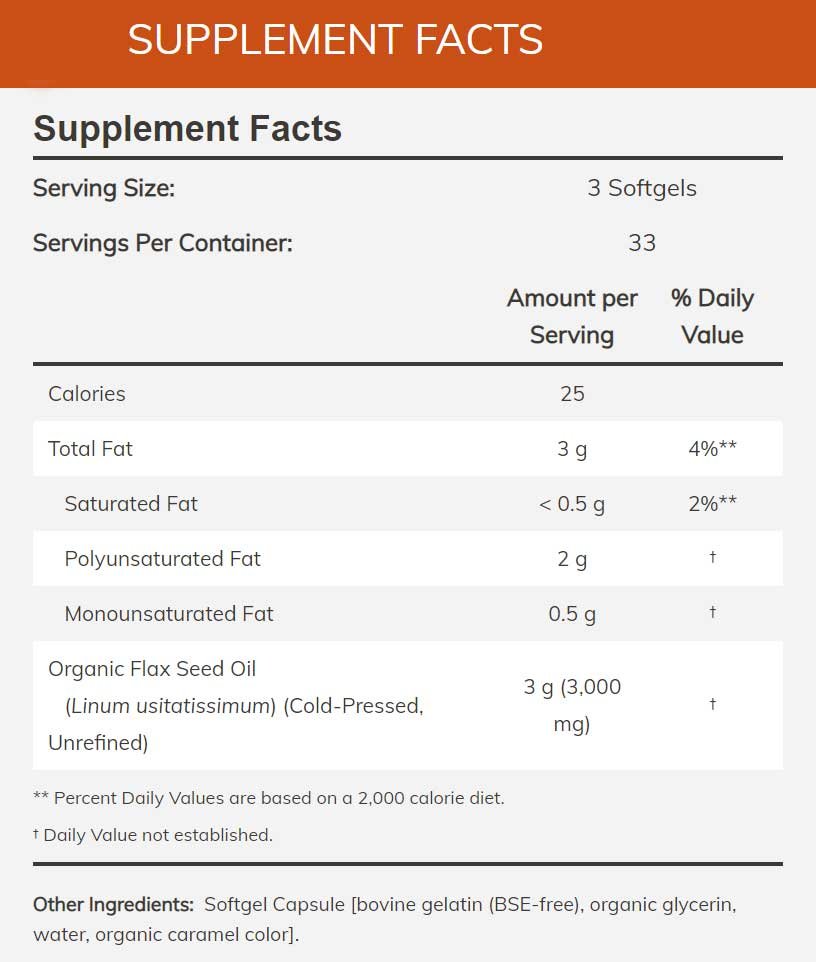Select the 3 Softgels value
This screenshot has width=816, height=962.
point(642,188)
